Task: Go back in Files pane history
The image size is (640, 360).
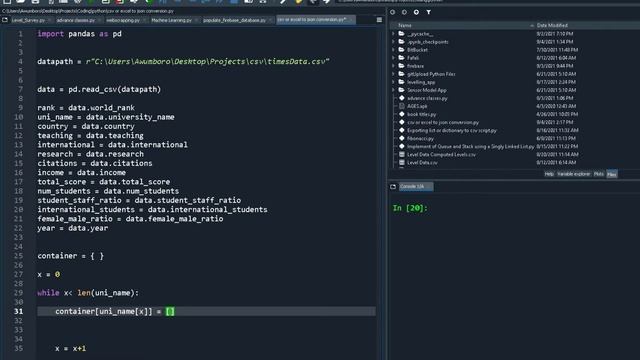Action: (393, 12)
